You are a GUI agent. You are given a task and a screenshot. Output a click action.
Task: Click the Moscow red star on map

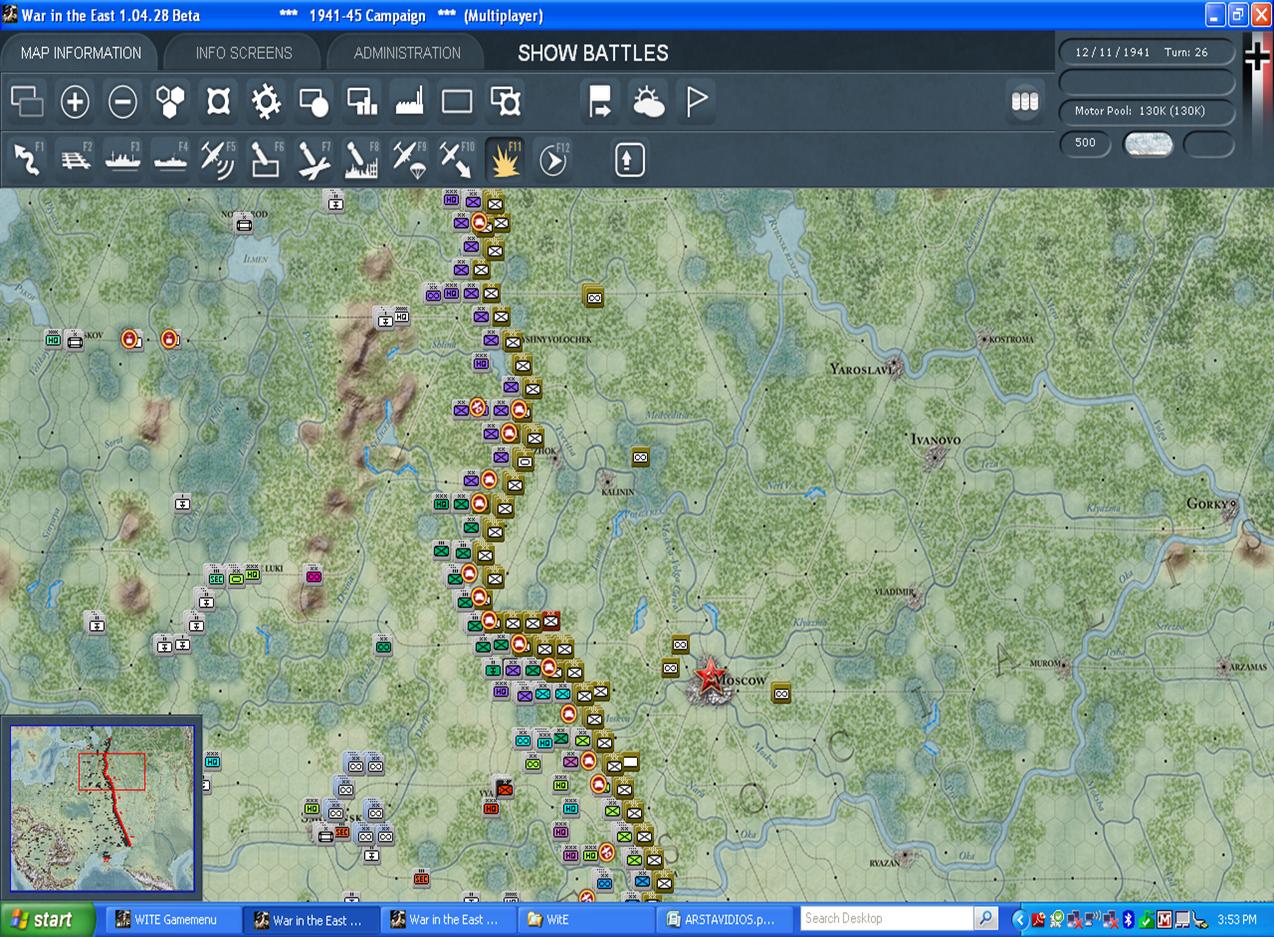709,676
